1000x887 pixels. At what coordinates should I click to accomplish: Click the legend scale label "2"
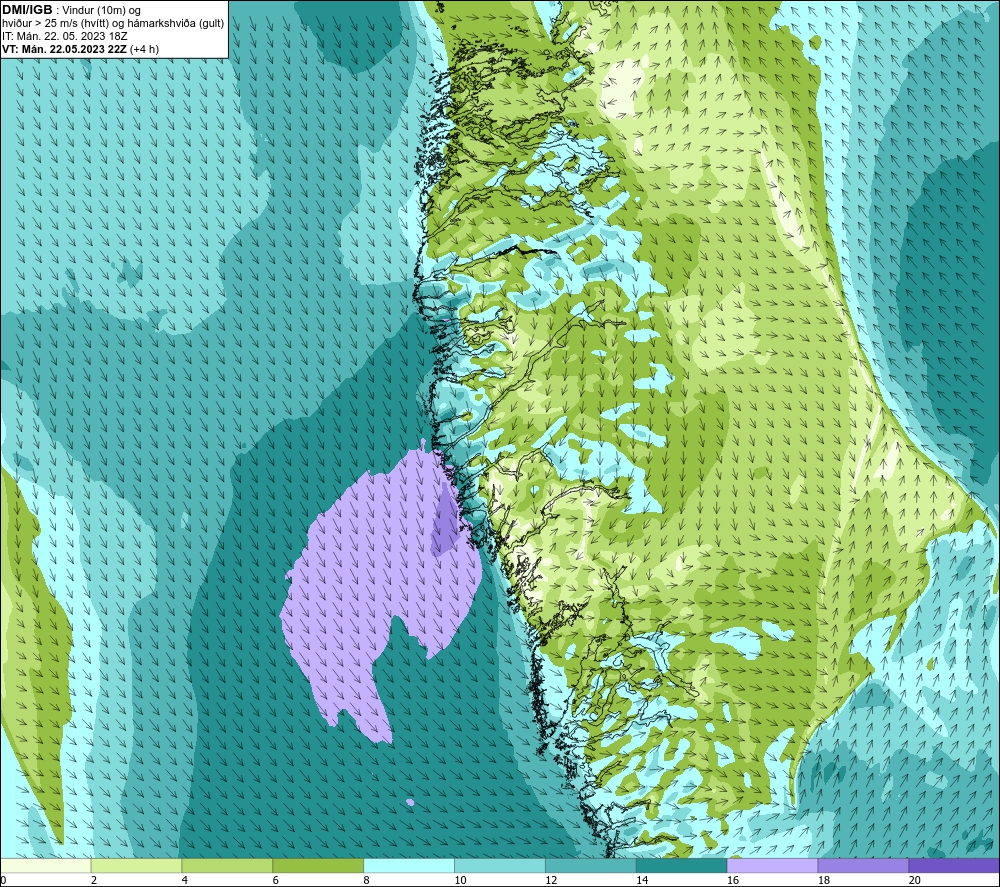click(x=94, y=880)
